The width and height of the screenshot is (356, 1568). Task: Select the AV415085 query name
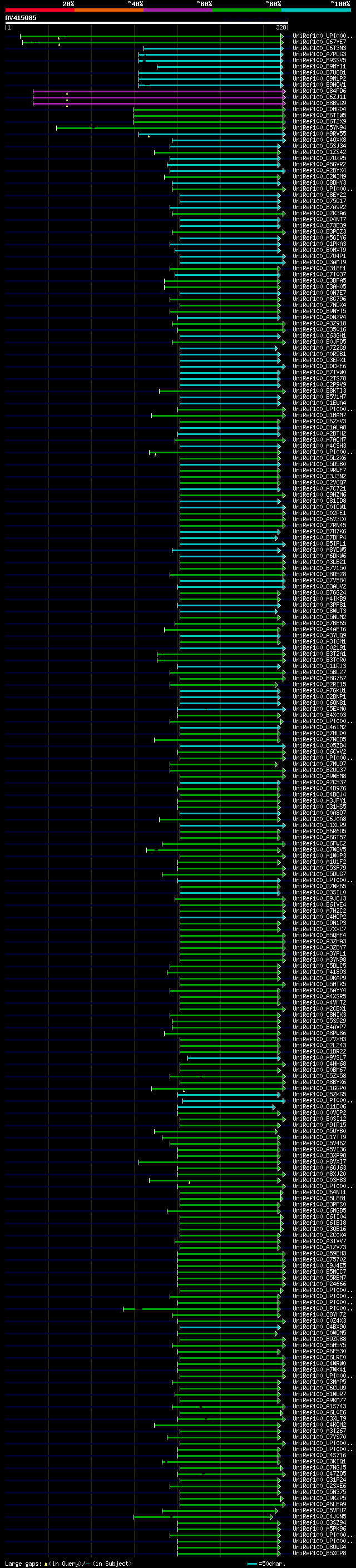click(x=21, y=18)
